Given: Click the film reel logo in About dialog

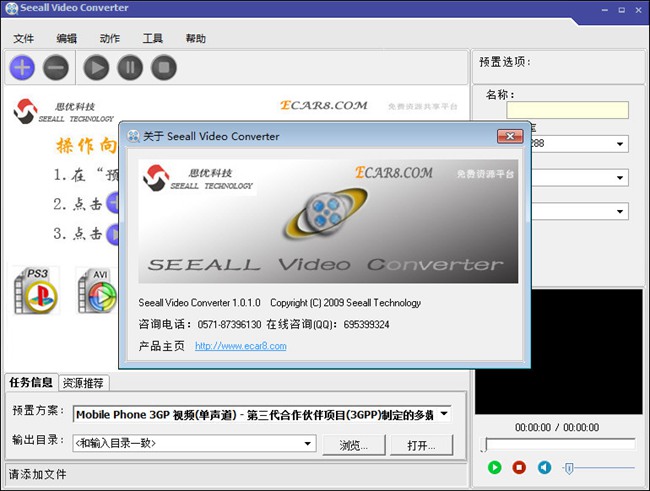Looking at the screenshot, I should [x=326, y=213].
